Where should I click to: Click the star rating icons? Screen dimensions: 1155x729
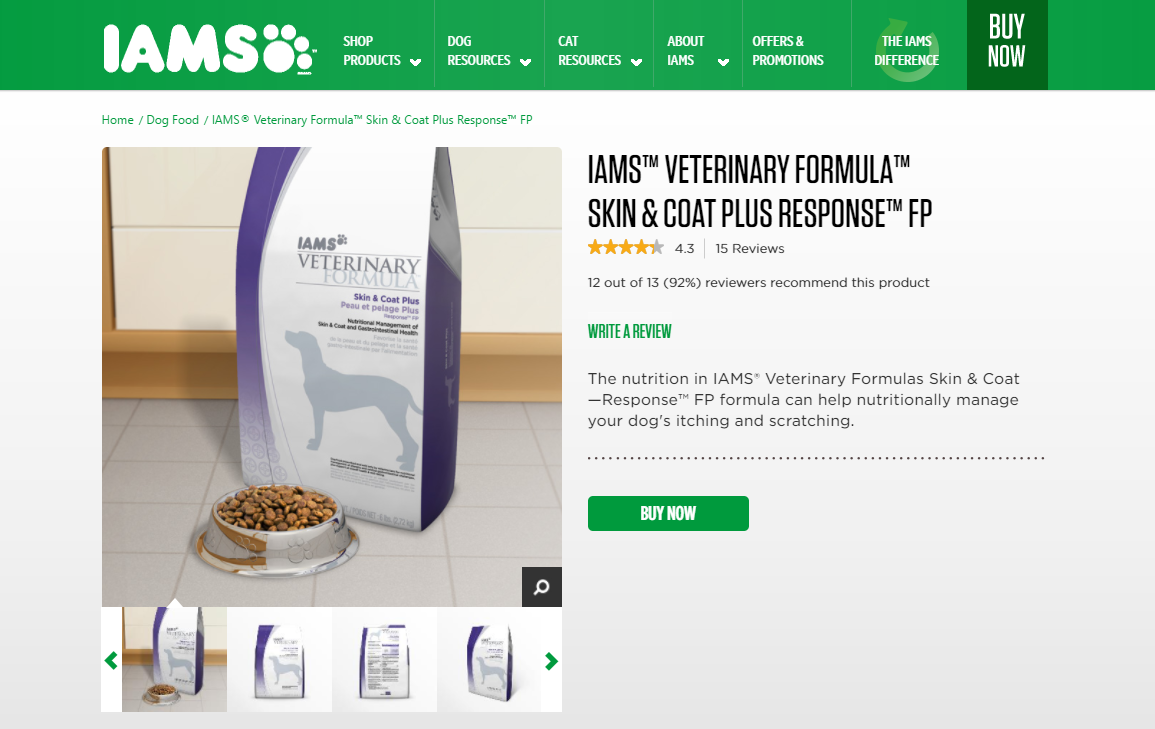[625, 247]
